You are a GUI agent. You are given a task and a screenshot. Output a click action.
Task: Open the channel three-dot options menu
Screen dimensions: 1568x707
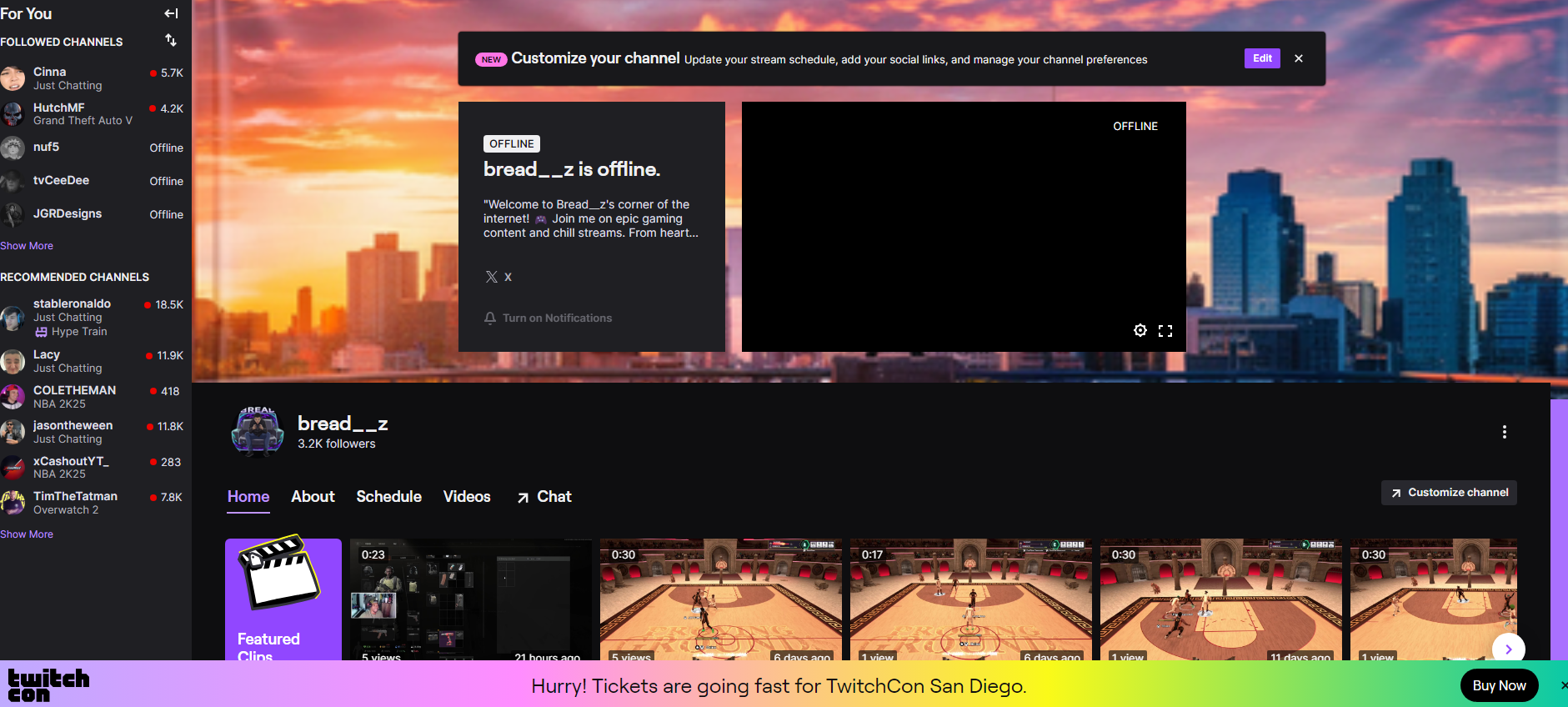pos(1504,432)
